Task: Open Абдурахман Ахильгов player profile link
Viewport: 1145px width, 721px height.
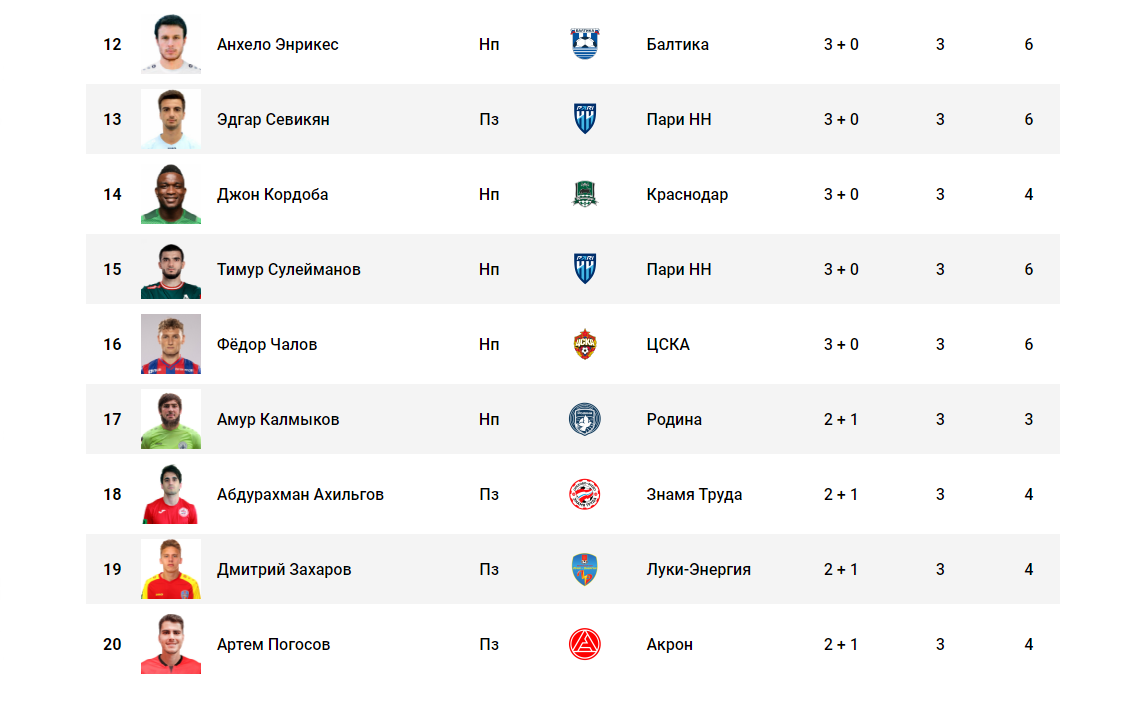Action: click(x=300, y=495)
